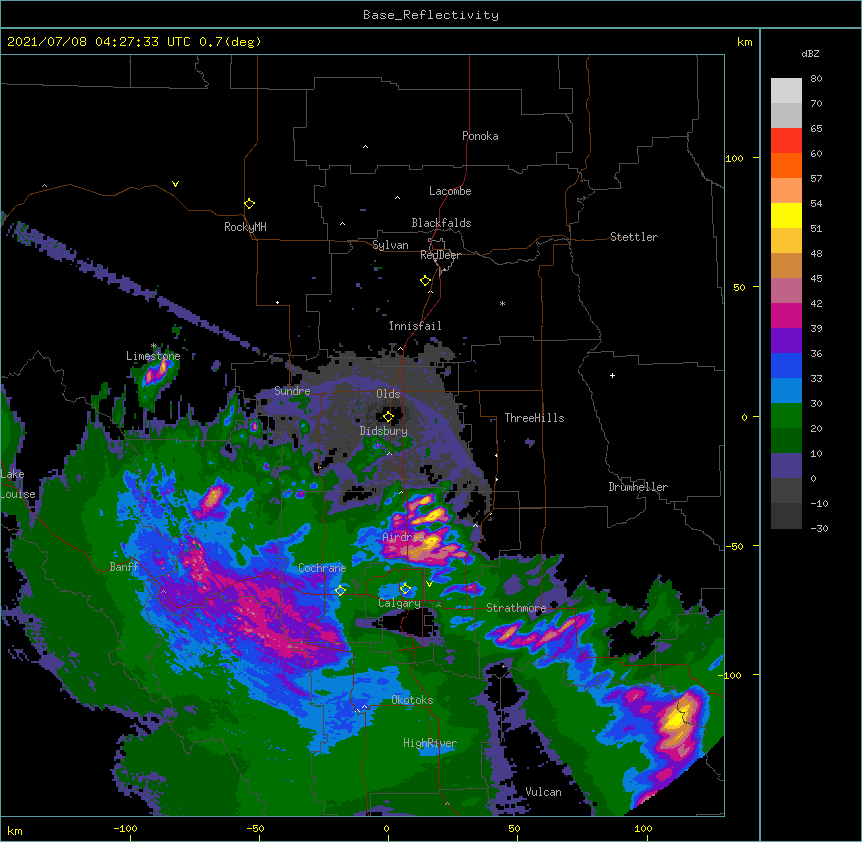
Task: Click the white plus marker north of Drumheller
Action: (x=612, y=375)
